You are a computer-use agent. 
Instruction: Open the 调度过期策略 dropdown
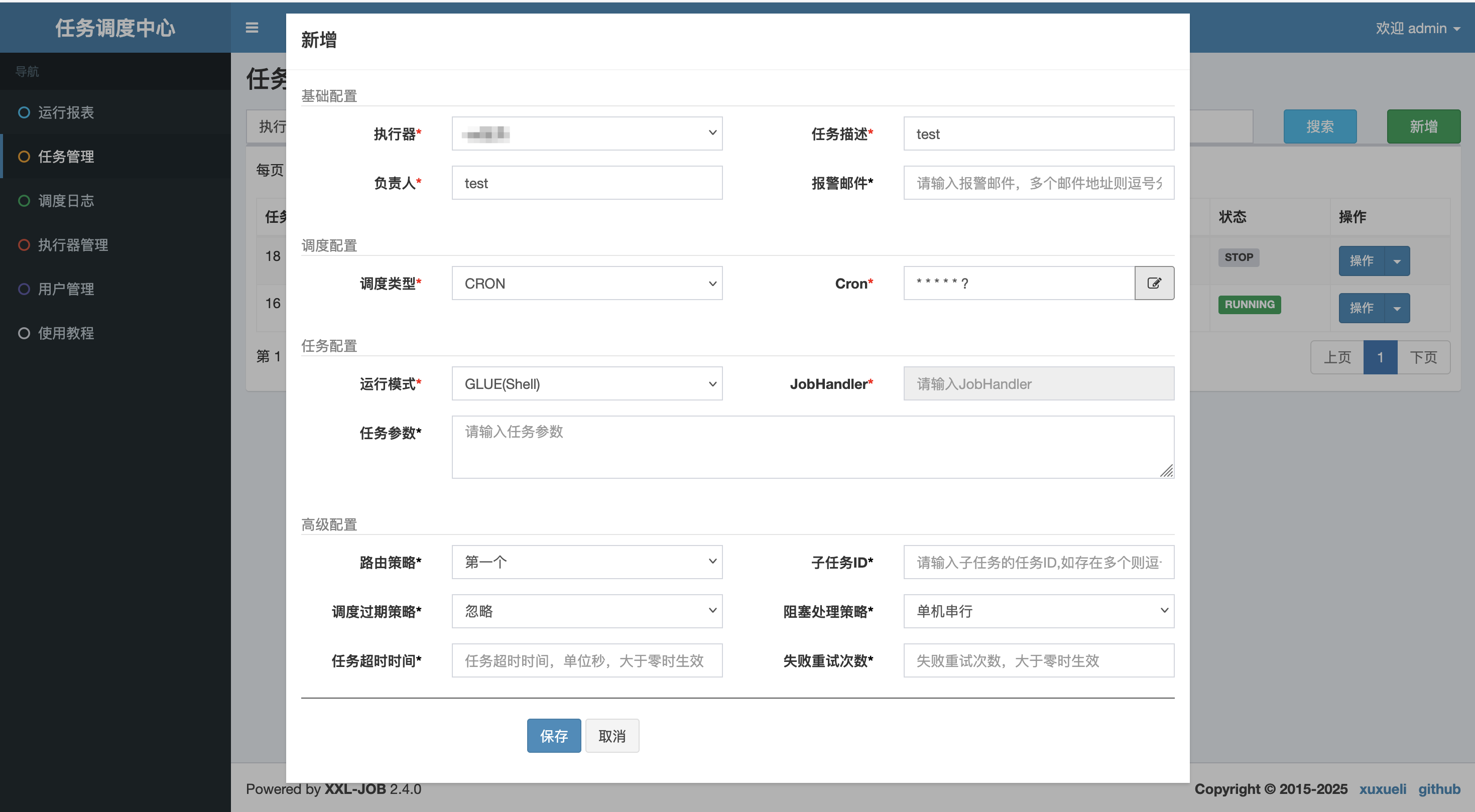(x=586, y=611)
